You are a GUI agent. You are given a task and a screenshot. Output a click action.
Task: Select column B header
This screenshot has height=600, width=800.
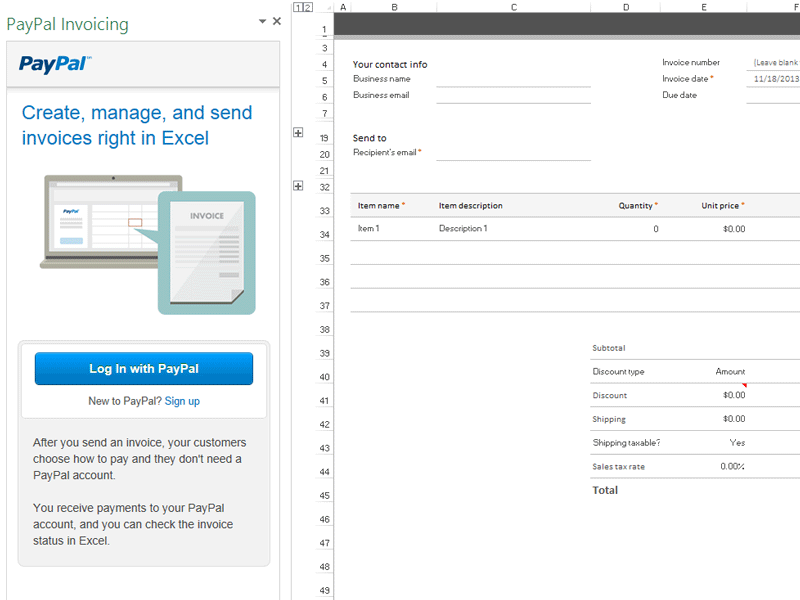(394, 7)
